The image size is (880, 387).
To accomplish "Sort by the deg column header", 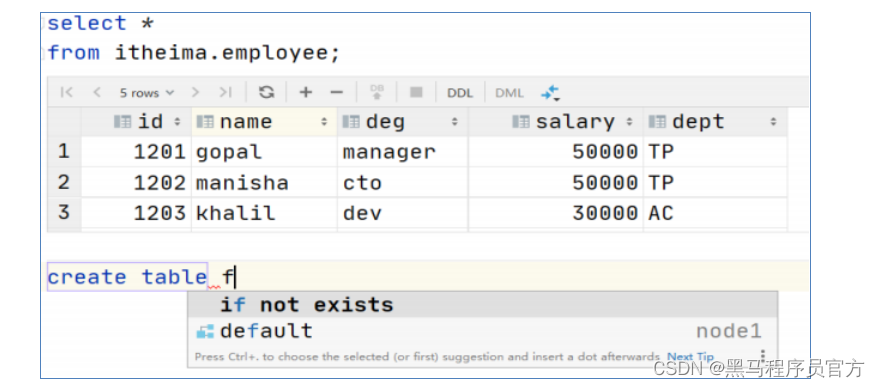I will [402, 122].
